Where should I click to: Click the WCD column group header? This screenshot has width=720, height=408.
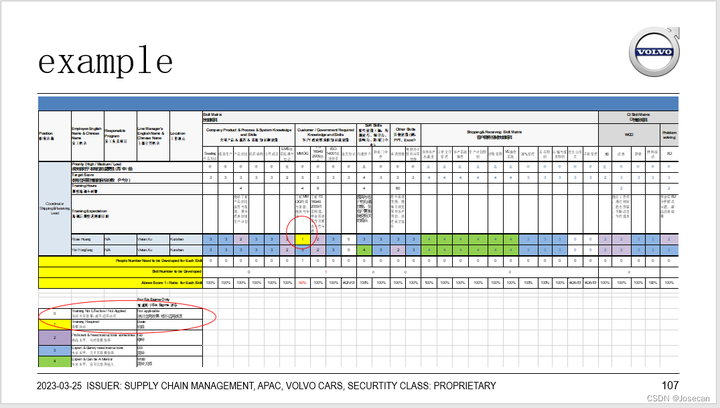[x=629, y=135]
